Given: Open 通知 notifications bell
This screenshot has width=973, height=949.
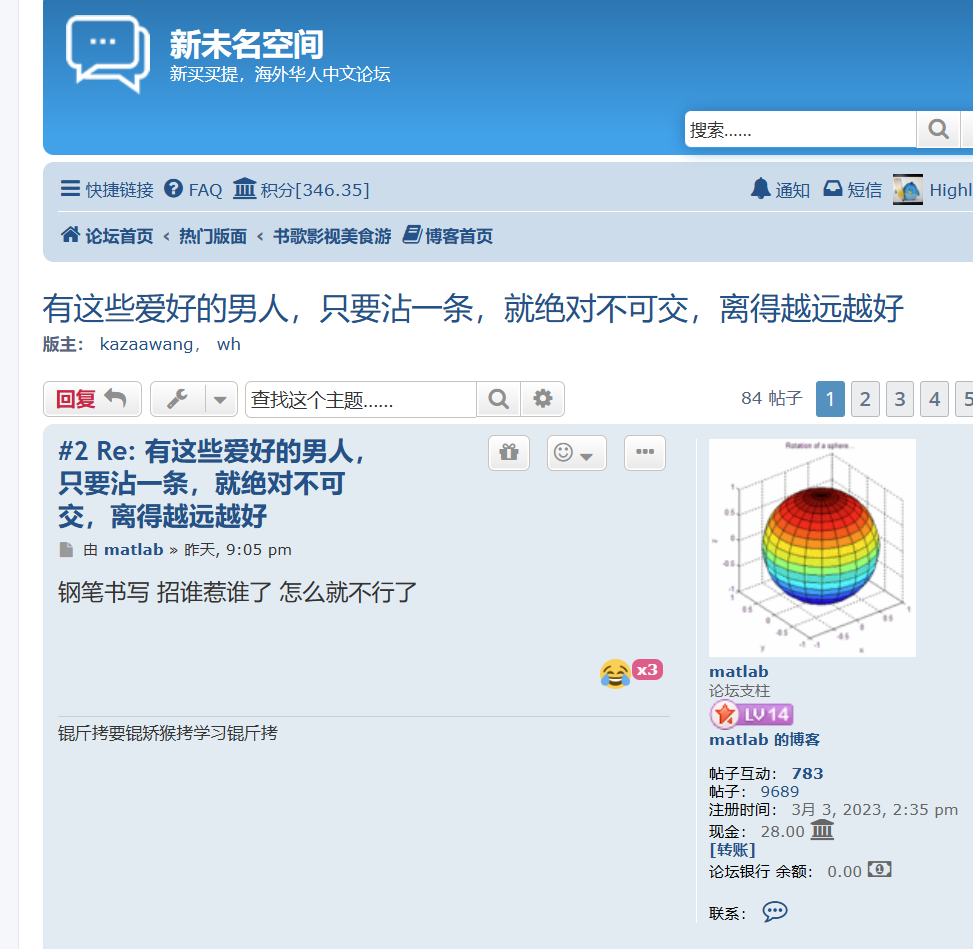Looking at the screenshot, I should (780, 189).
